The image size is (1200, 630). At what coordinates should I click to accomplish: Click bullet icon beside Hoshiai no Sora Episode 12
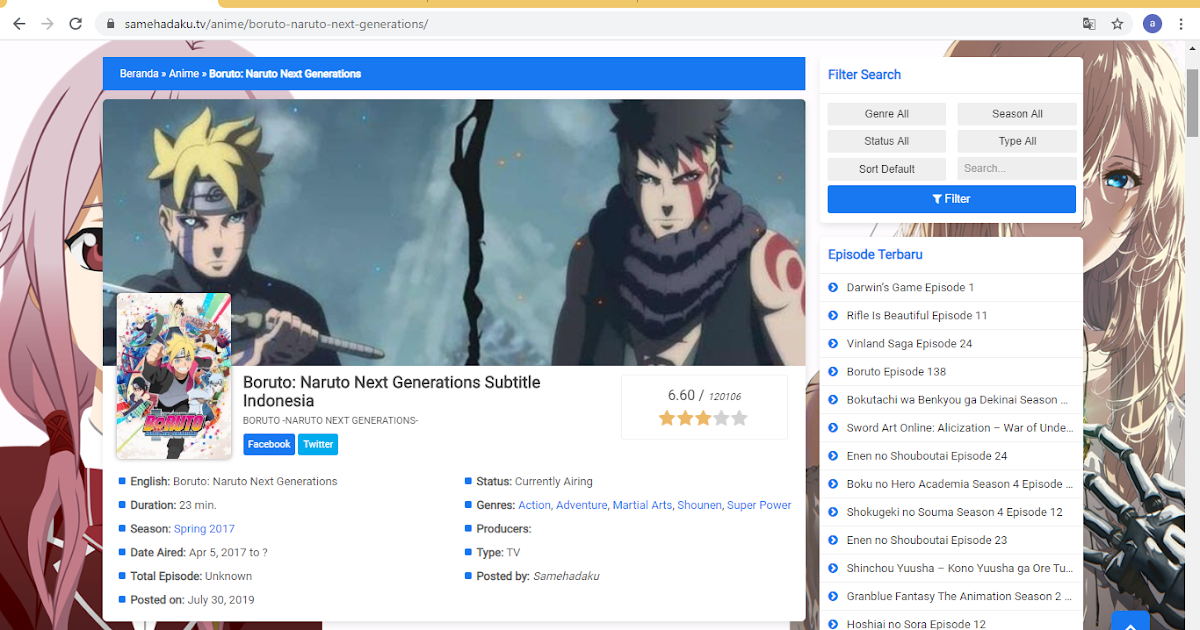[833, 624]
